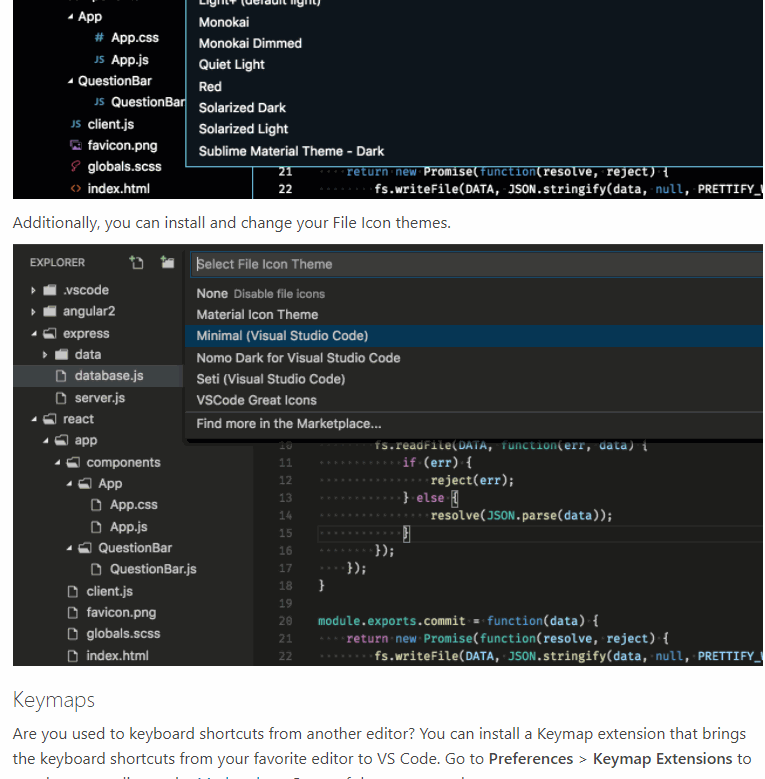Click the open folder icon beside components
This screenshot has height=779, width=765.
[73, 462]
